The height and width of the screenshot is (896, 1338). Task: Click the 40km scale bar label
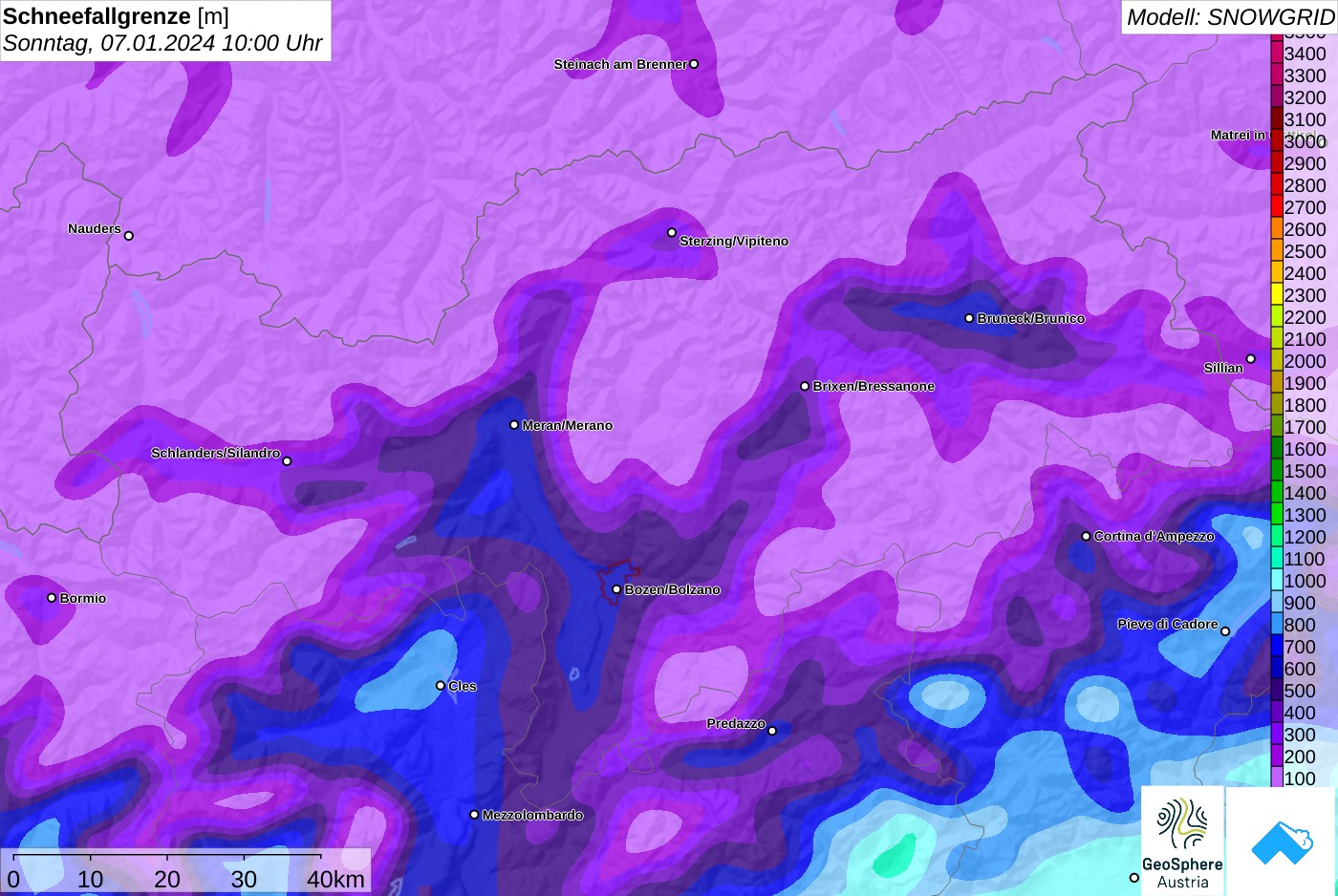point(335,879)
